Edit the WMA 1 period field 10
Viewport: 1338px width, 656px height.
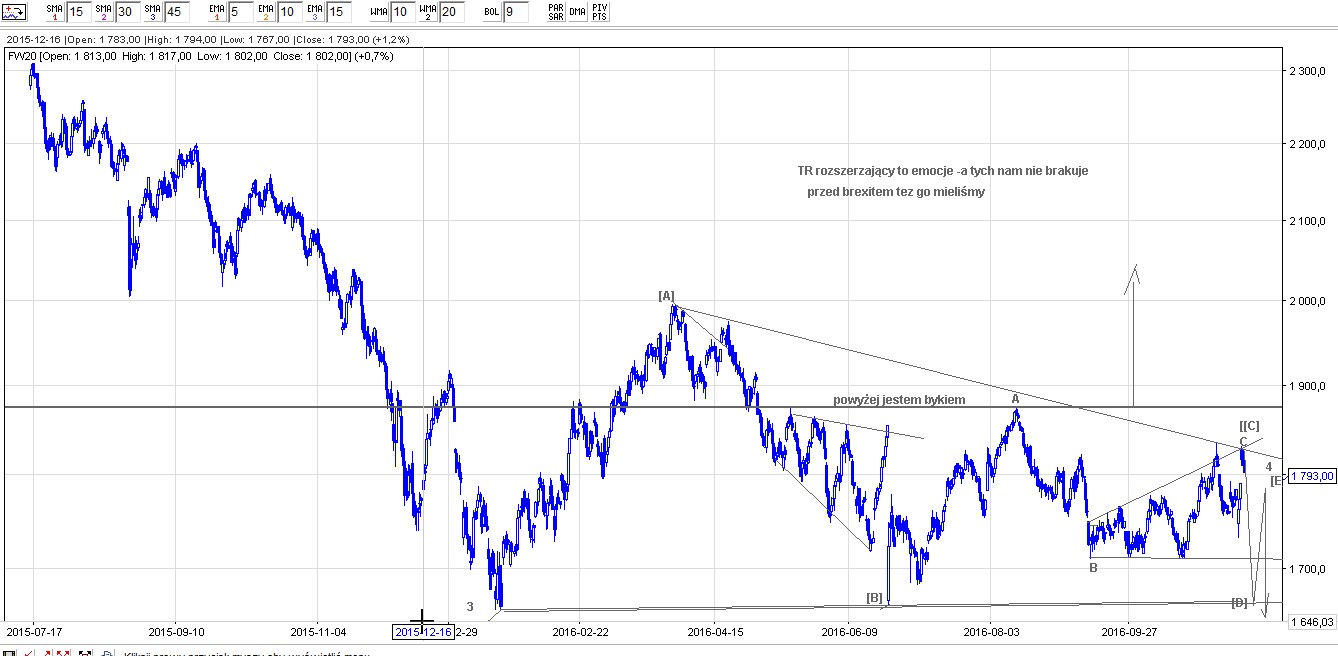pos(403,13)
